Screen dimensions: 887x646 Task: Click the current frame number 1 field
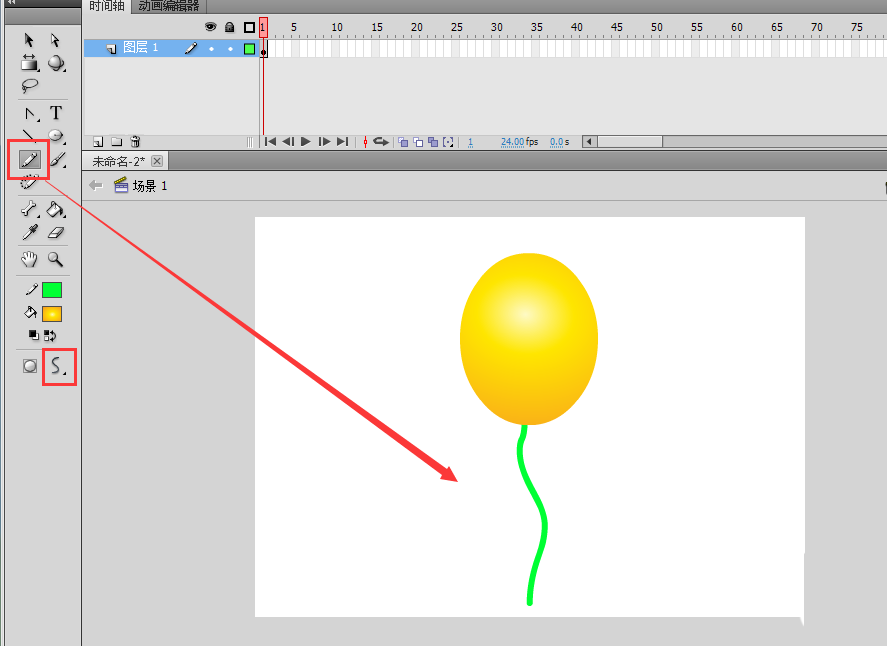point(470,142)
